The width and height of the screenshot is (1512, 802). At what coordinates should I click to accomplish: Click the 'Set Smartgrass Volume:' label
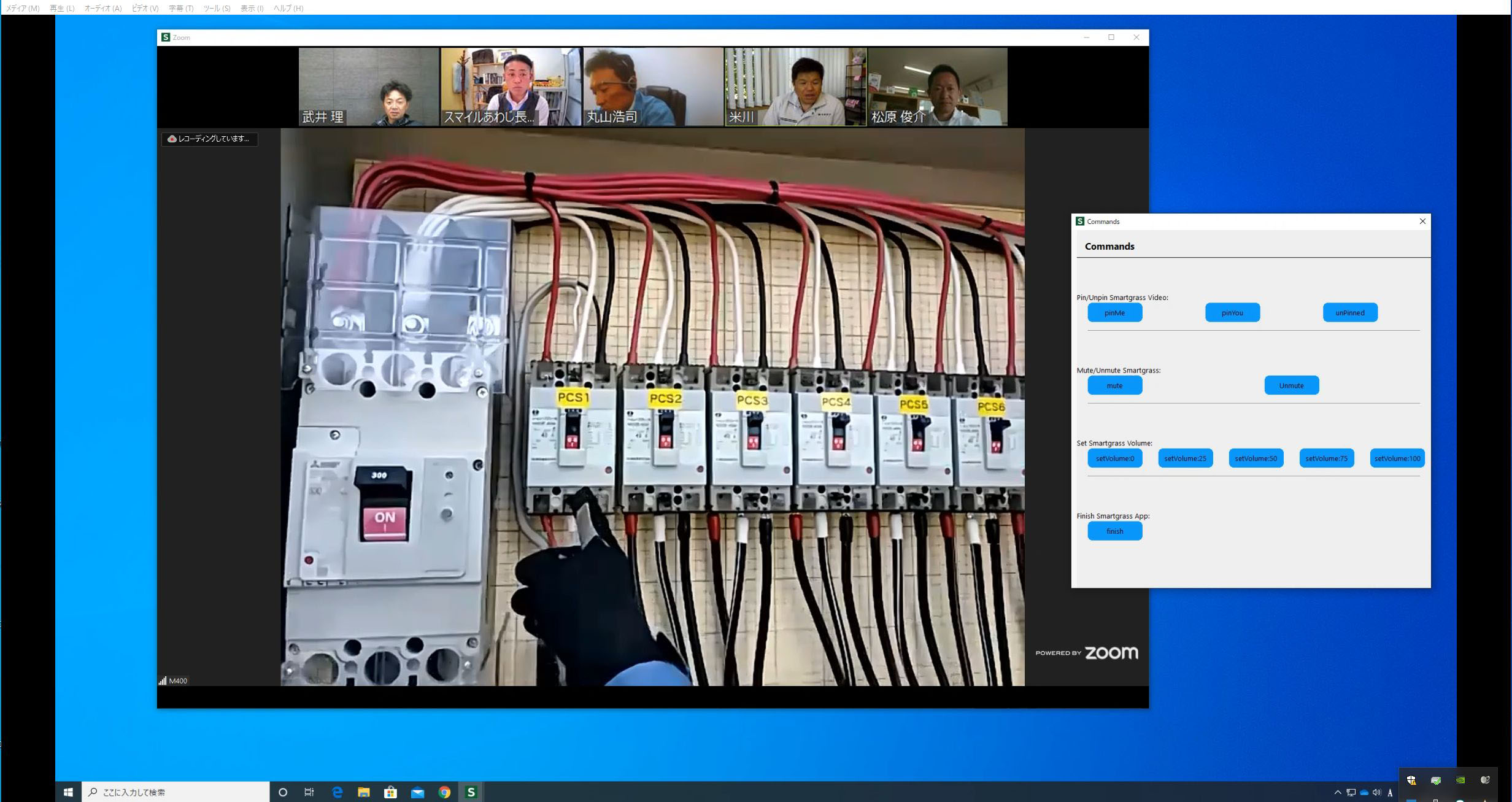point(1114,443)
